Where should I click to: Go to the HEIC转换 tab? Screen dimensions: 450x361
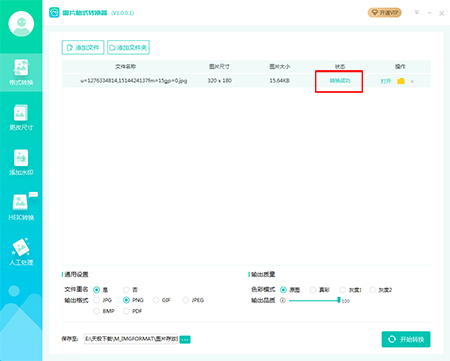[x=21, y=207]
